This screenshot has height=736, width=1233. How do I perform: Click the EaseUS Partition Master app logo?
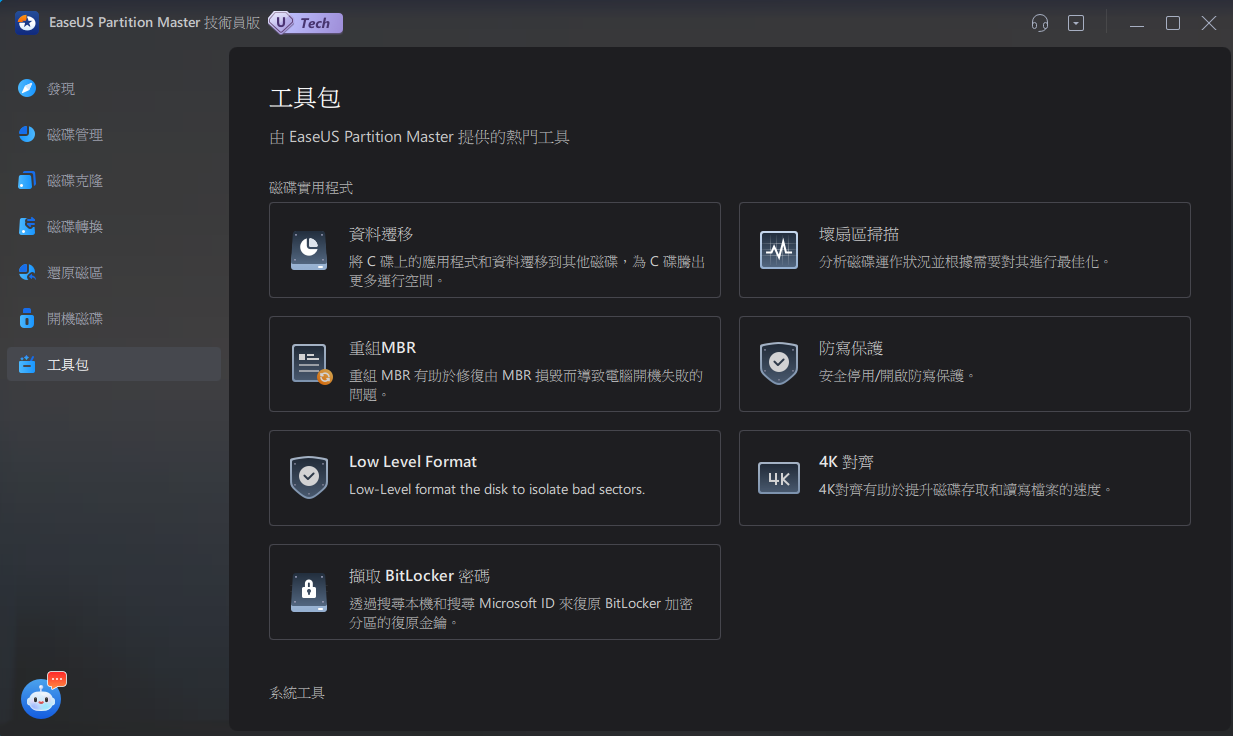(x=27, y=23)
